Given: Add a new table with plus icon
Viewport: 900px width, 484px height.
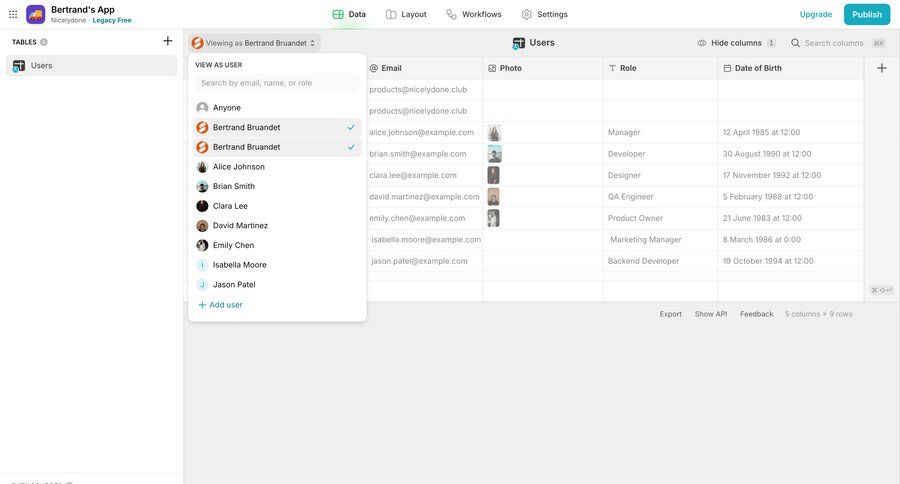Looking at the screenshot, I should 168,41.
